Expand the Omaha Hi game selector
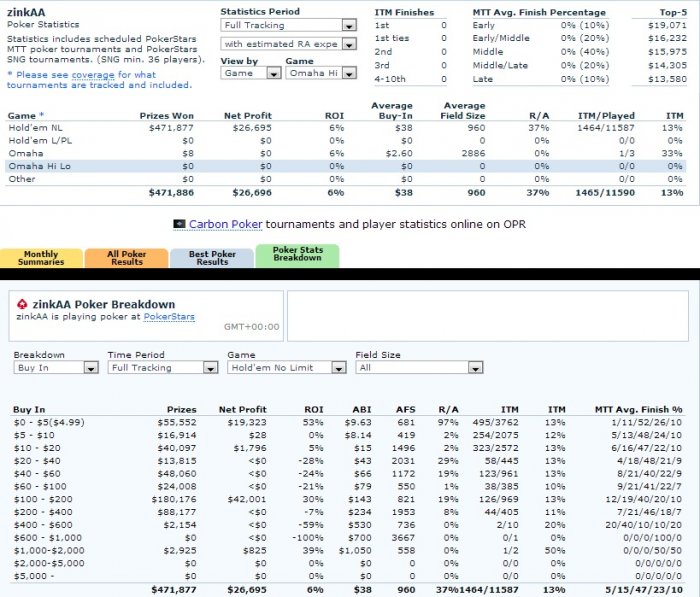700x597 pixels. point(321,73)
